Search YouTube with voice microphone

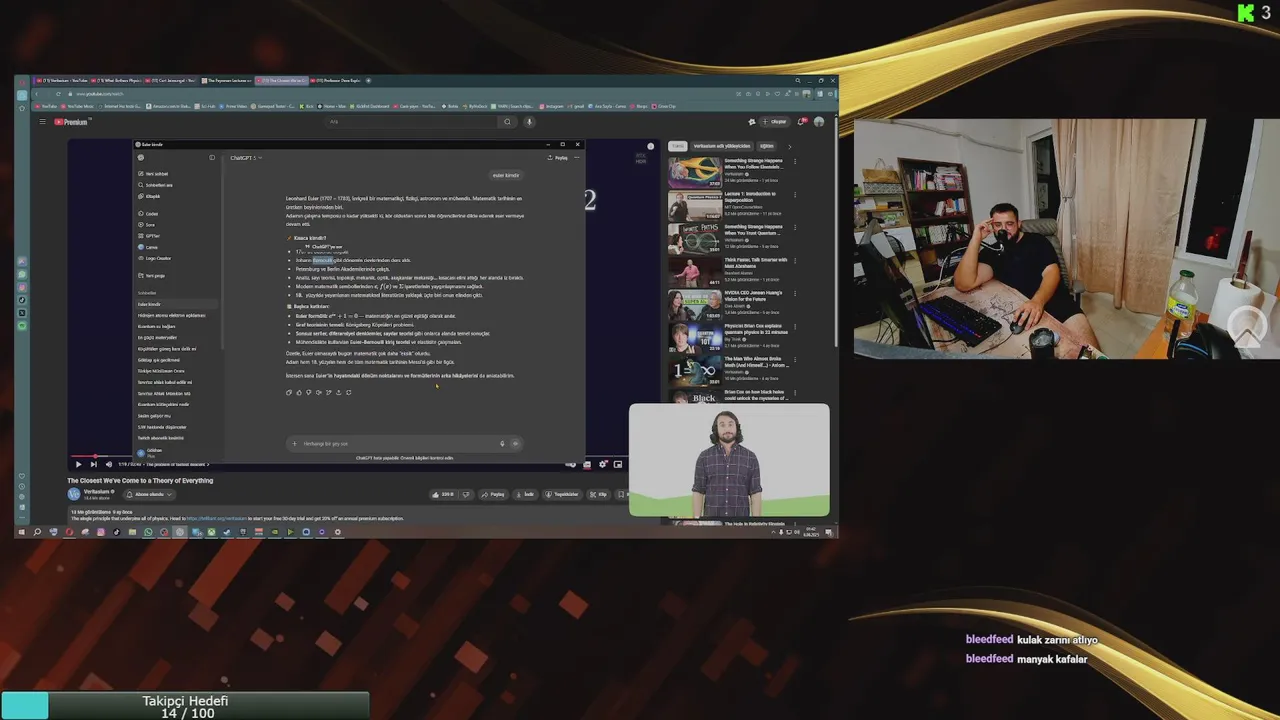(529, 122)
